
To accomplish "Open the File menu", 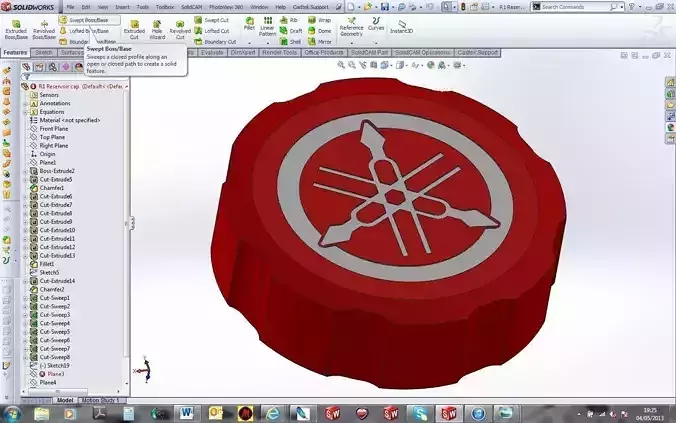I will pyautogui.click(x=70, y=7).
